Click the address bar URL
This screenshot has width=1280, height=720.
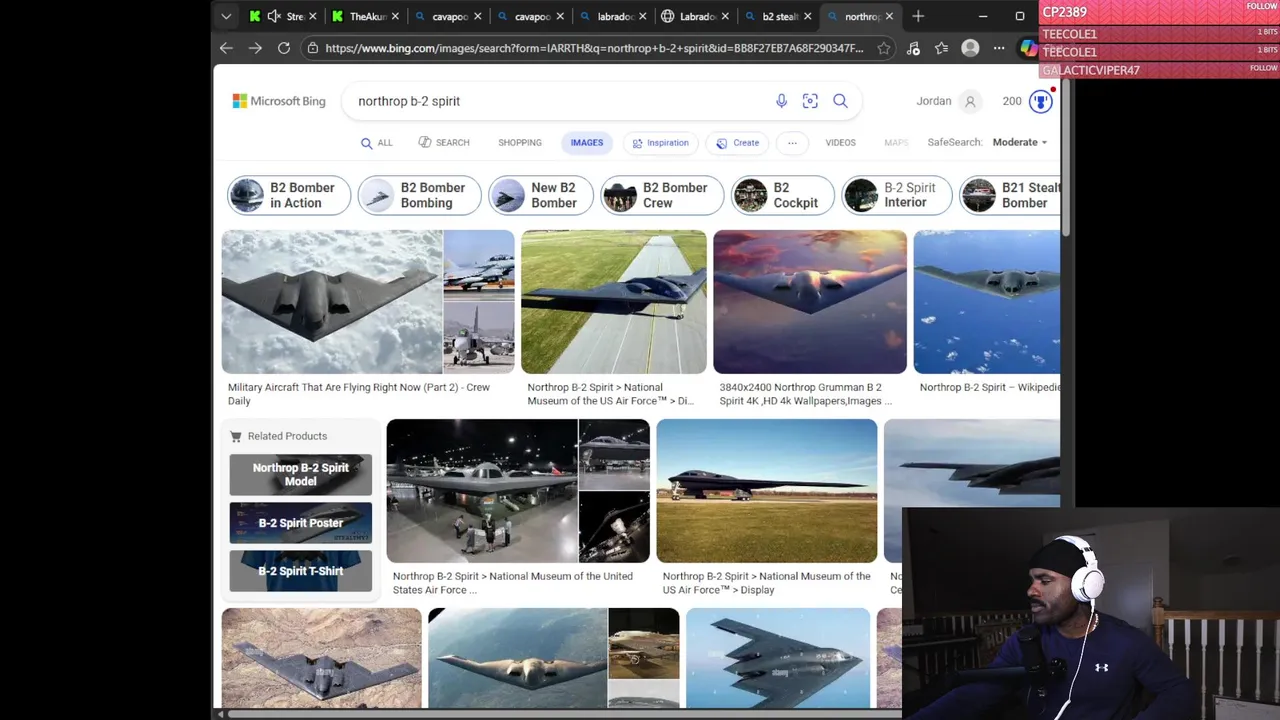click(x=594, y=48)
